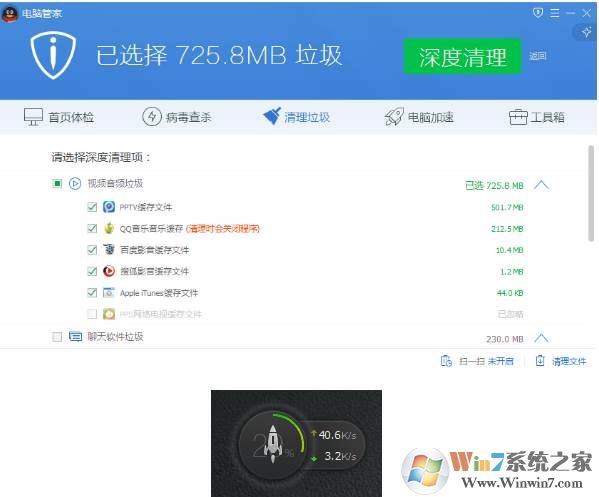Image resolution: width=599 pixels, height=497 pixels.
Task: Switch to the 病毒查杀 tab
Action: (x=176, y=117)
